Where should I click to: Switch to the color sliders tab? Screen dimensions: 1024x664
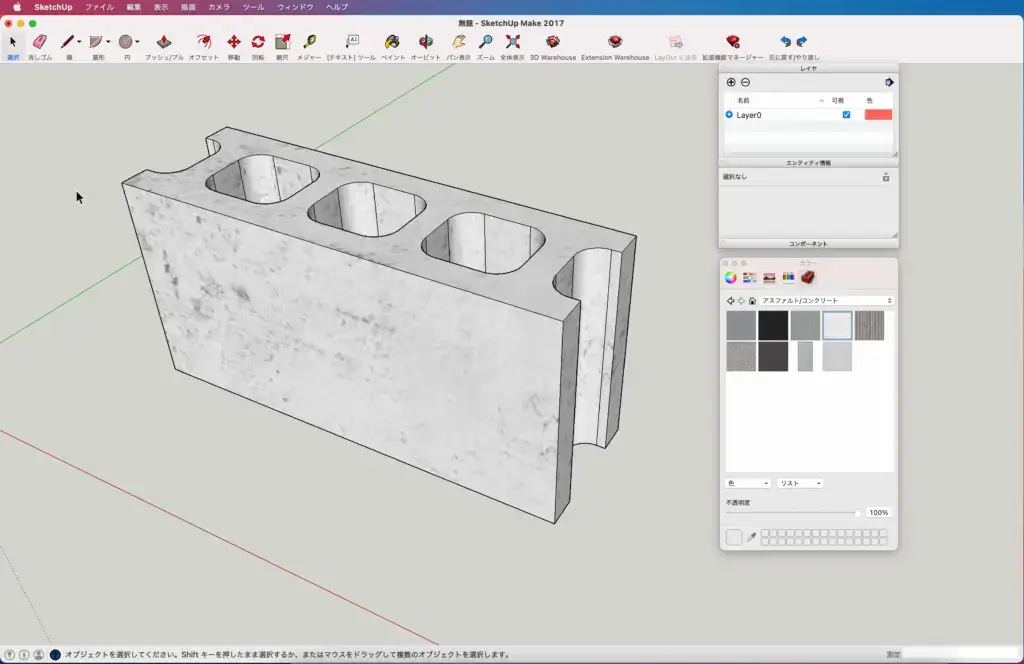tap(750, 277)
